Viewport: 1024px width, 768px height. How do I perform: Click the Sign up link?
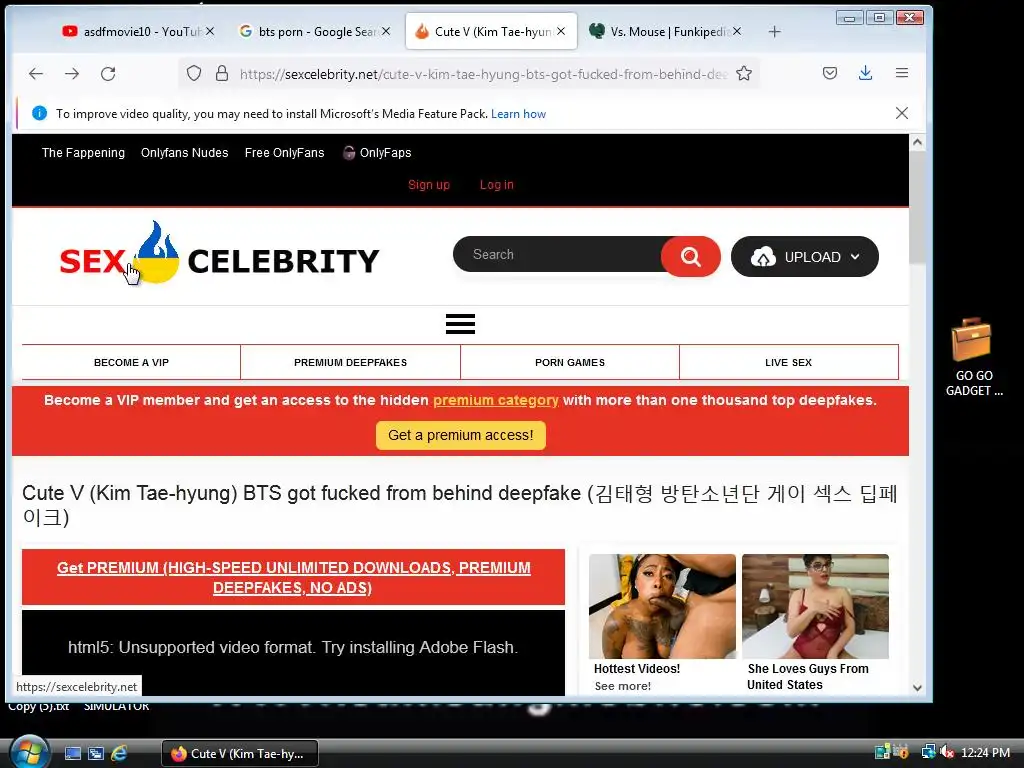[x=429, y=185]
